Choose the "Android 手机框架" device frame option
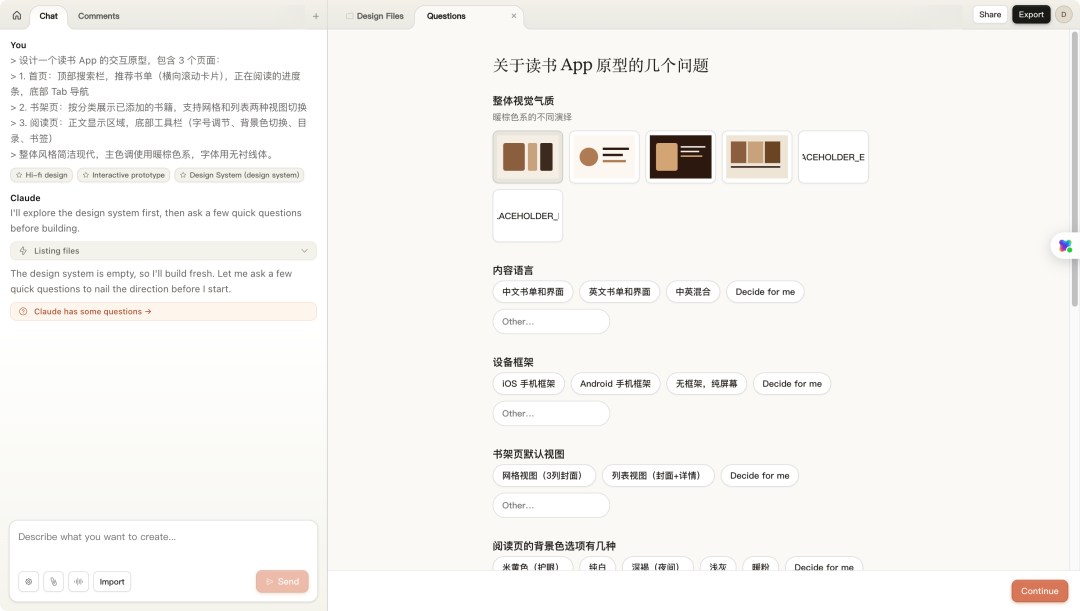 [615, 383]
